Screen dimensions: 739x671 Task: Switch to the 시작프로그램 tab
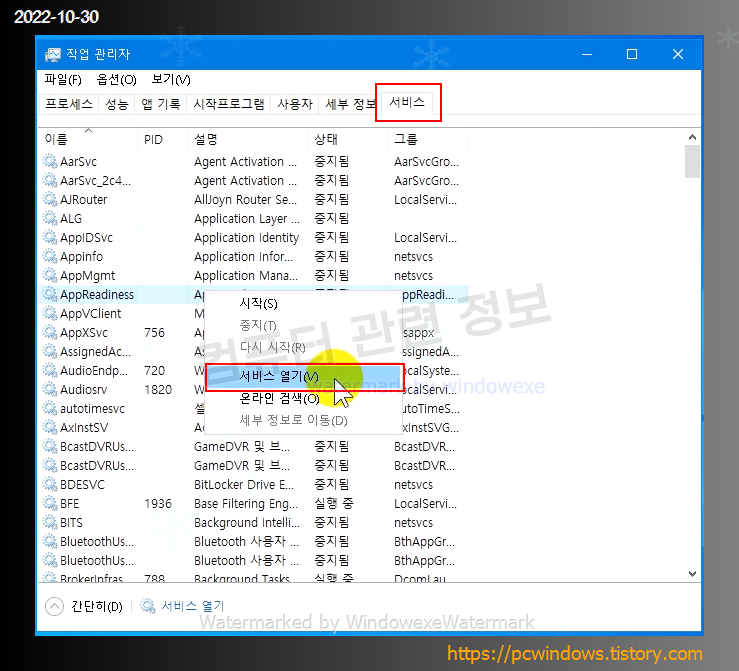click(x=229, y=104)
